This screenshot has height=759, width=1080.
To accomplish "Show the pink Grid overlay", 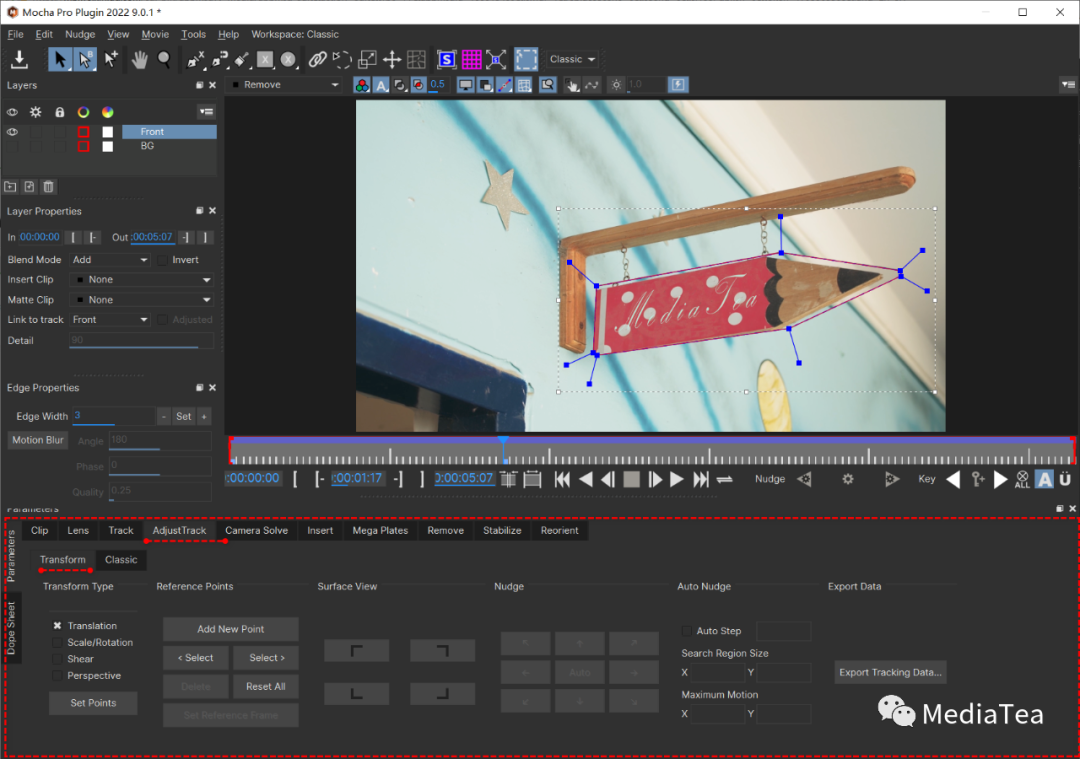I will [471, 59].
